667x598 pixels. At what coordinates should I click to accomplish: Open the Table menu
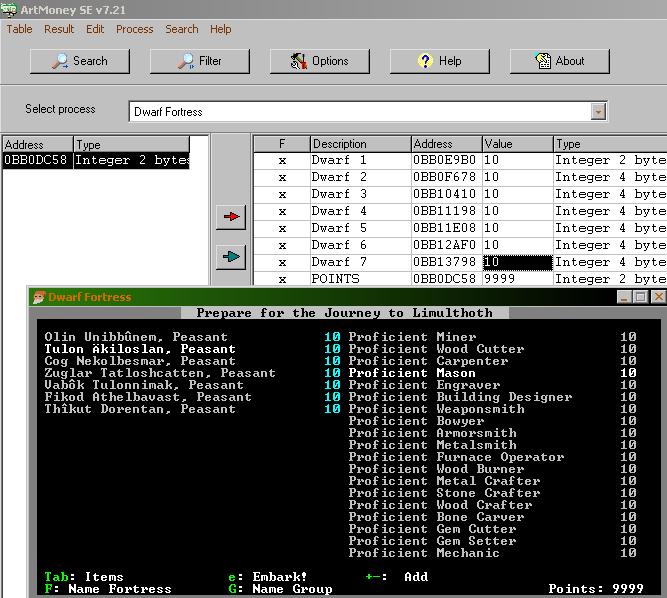[19, 29]
